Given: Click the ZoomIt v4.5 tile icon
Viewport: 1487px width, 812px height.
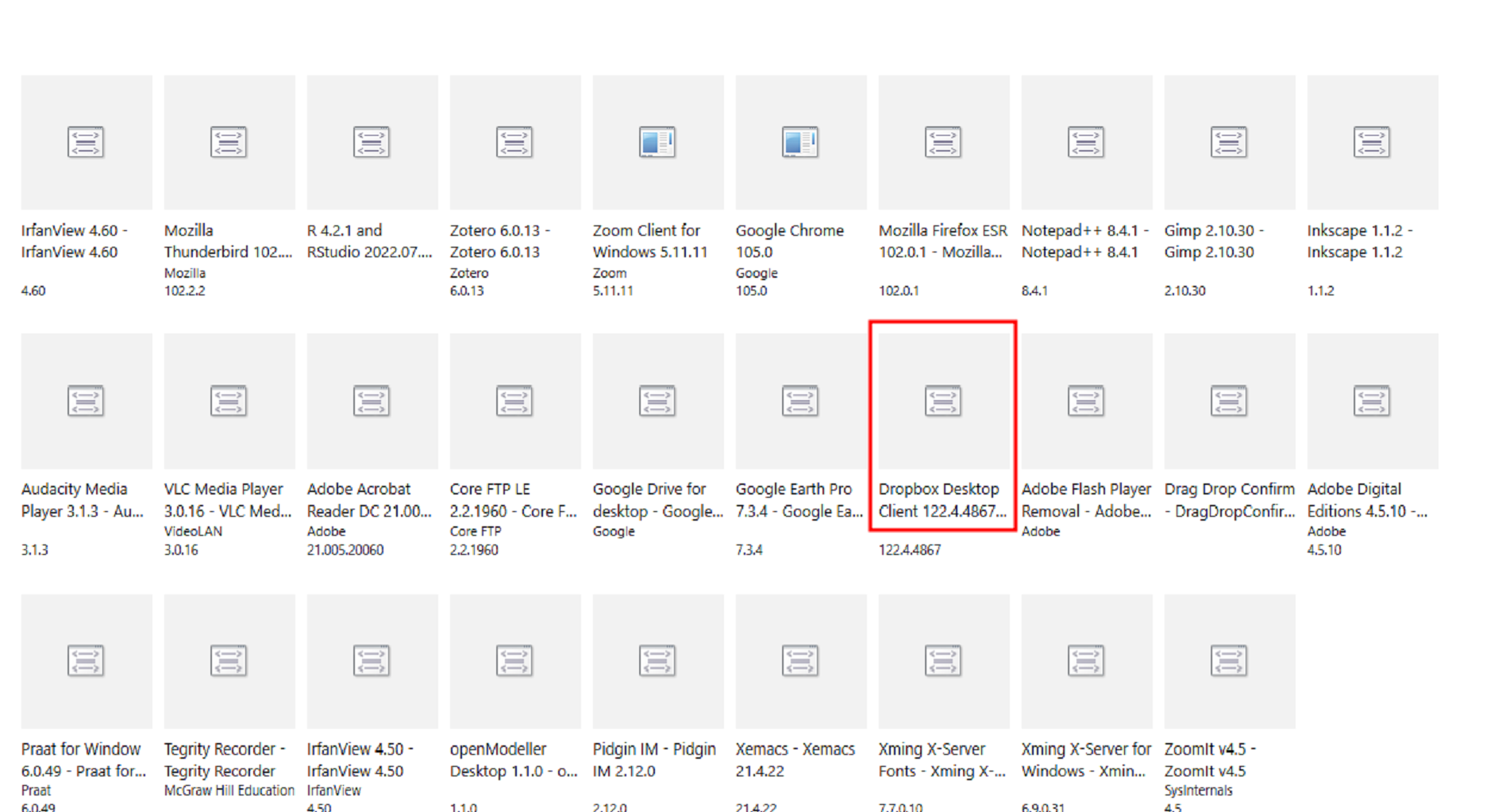Looking at the screenshot, I should coord(1229,660).
